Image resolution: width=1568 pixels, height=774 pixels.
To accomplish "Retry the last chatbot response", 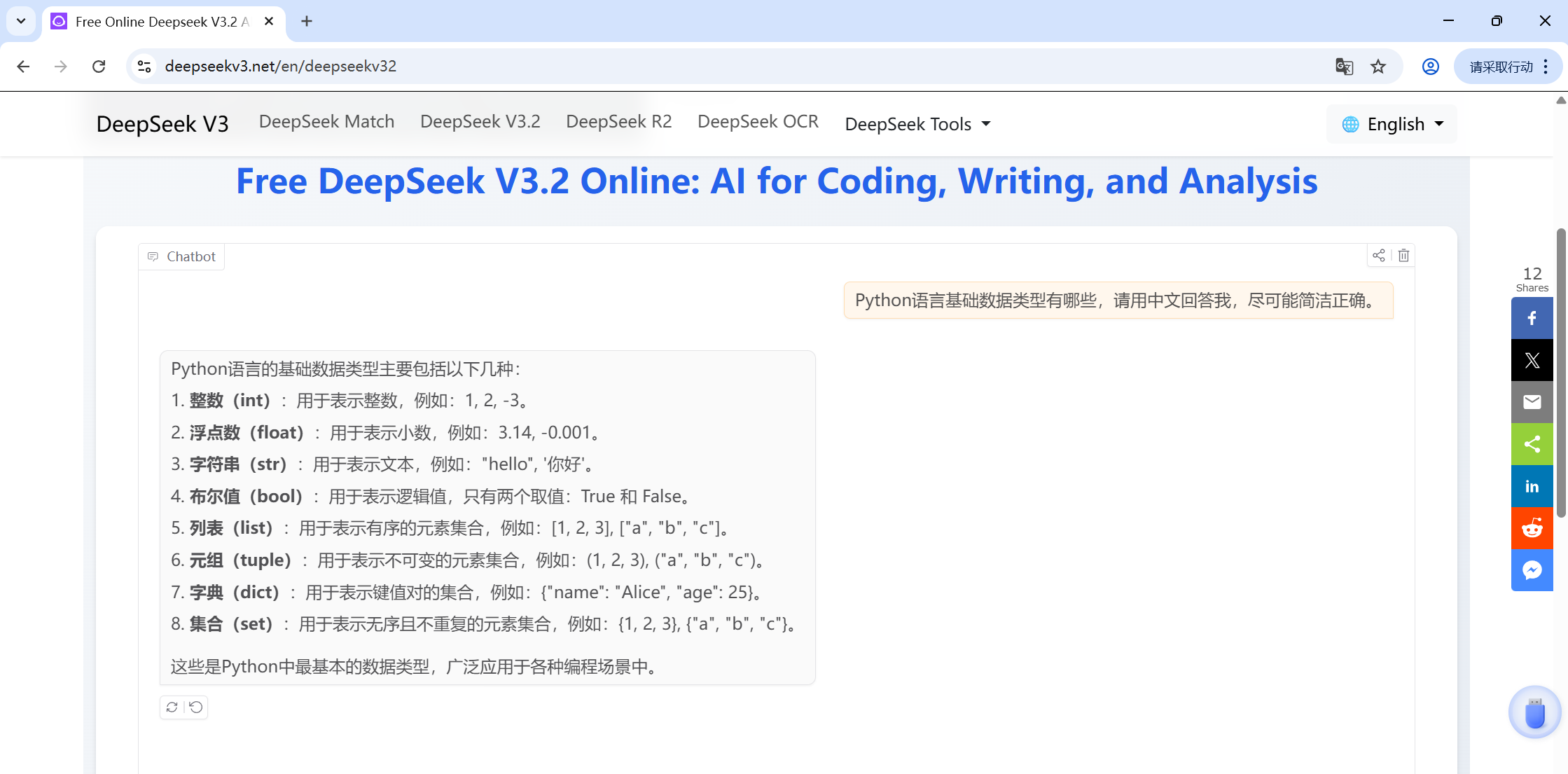I will (x=172, y=707).
